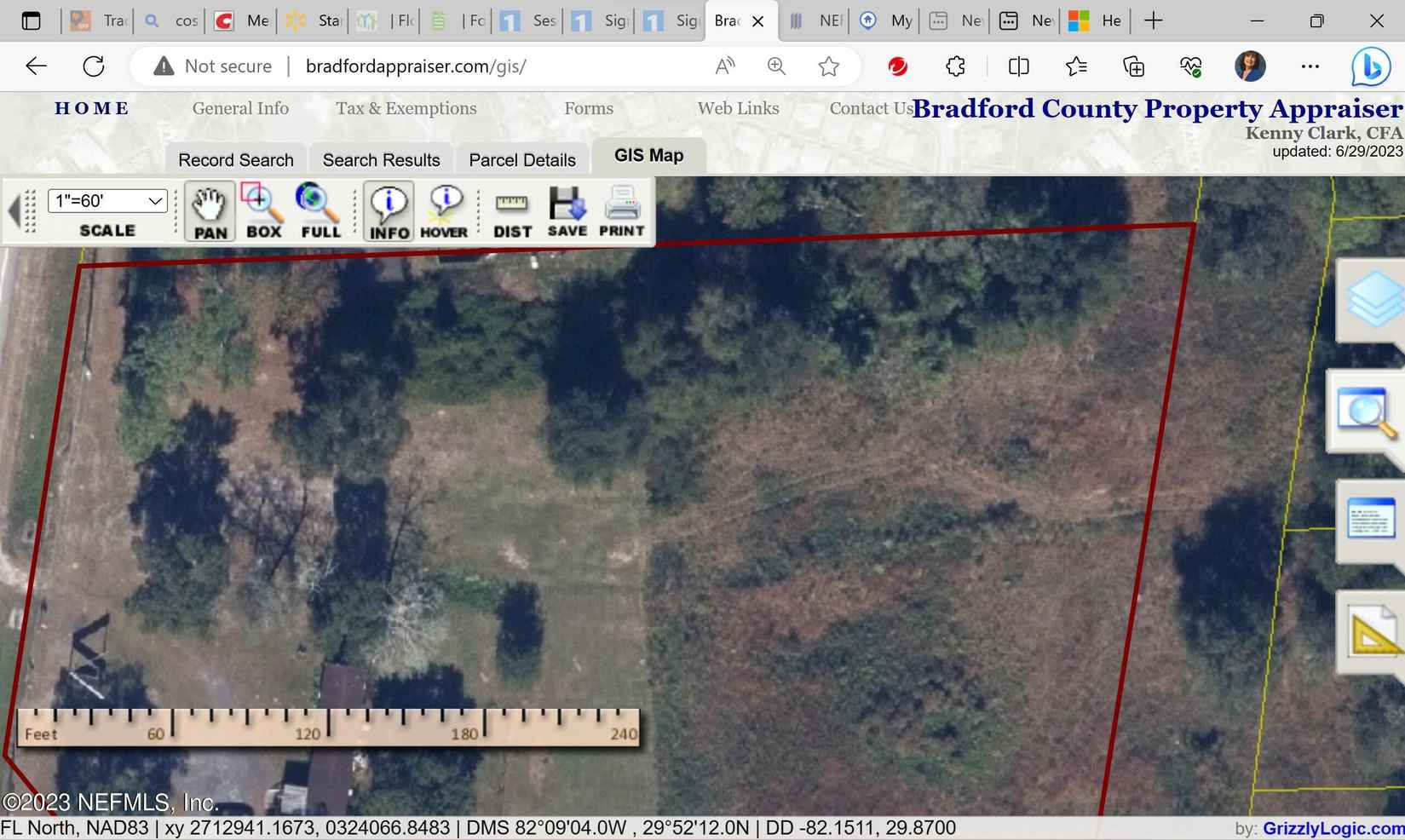Screen dimensions: 1405x840
Task: Switch to the Parcel Details tab
Action: click(x=521, y=159)
